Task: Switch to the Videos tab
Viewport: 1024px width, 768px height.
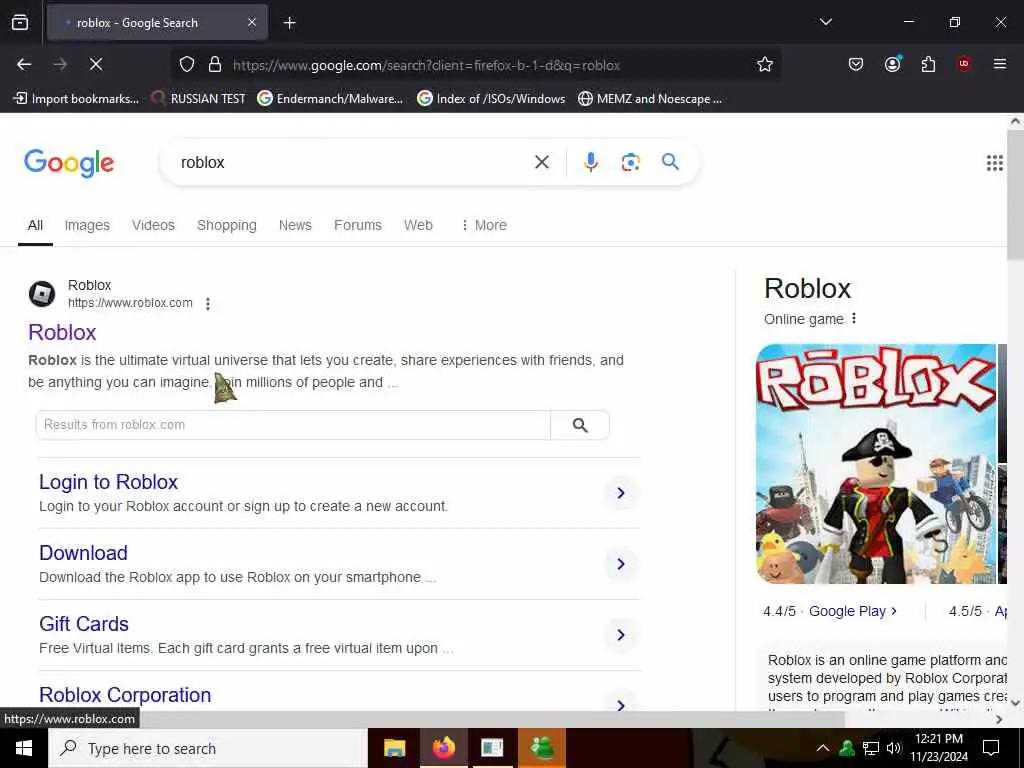Action: click(153, 225)
